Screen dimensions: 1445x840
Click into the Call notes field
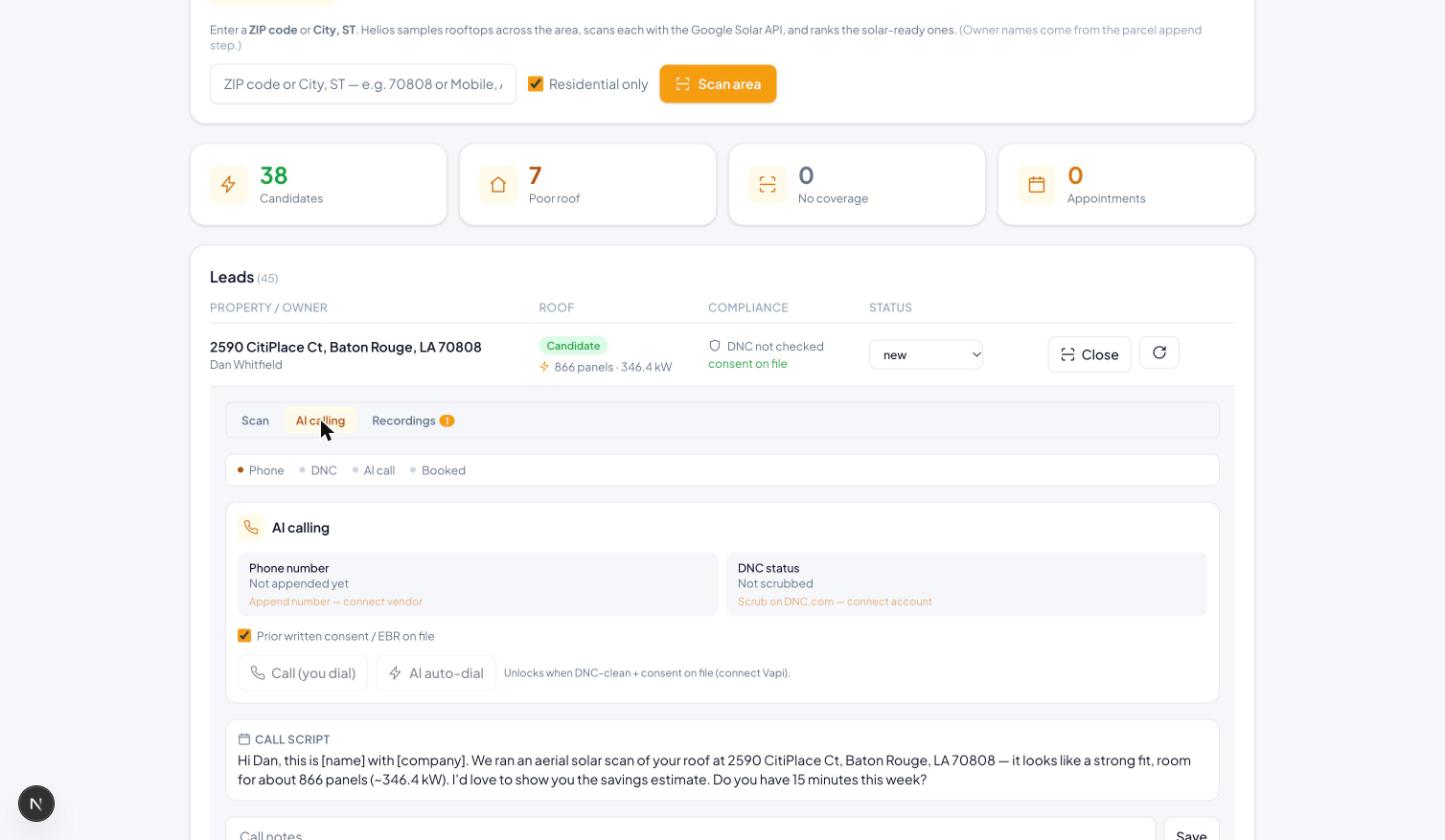click(691, 831)
